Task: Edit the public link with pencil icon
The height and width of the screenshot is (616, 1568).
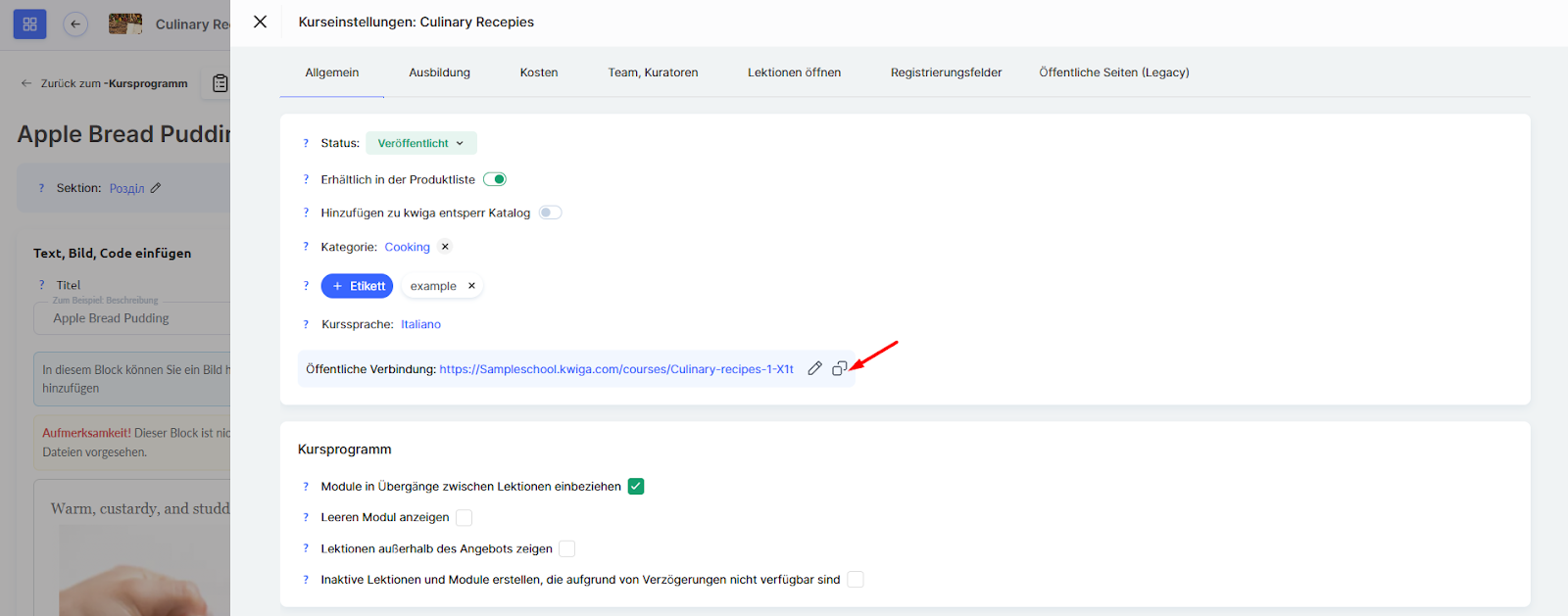Action: 814,368
